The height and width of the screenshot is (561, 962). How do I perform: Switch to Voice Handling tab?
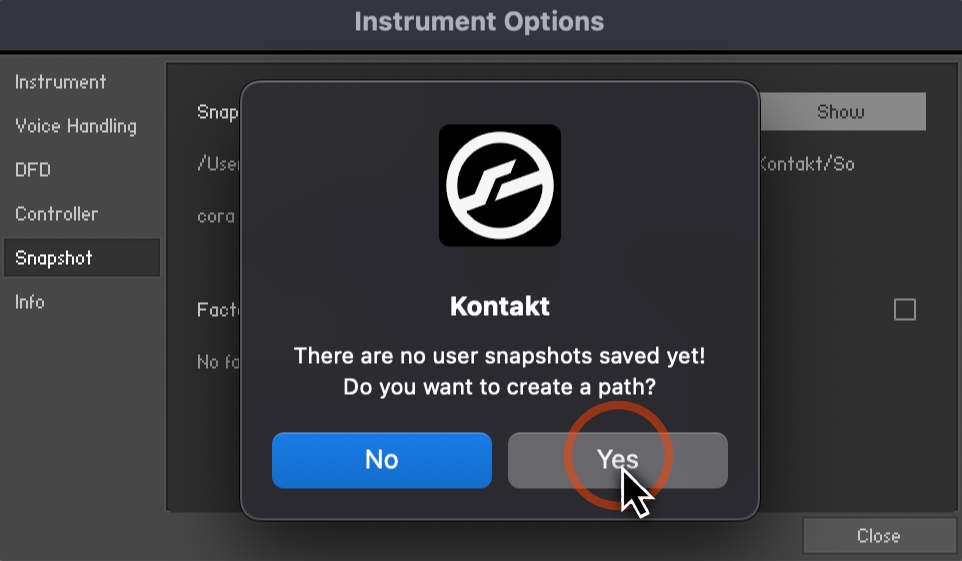coord(76,126)
